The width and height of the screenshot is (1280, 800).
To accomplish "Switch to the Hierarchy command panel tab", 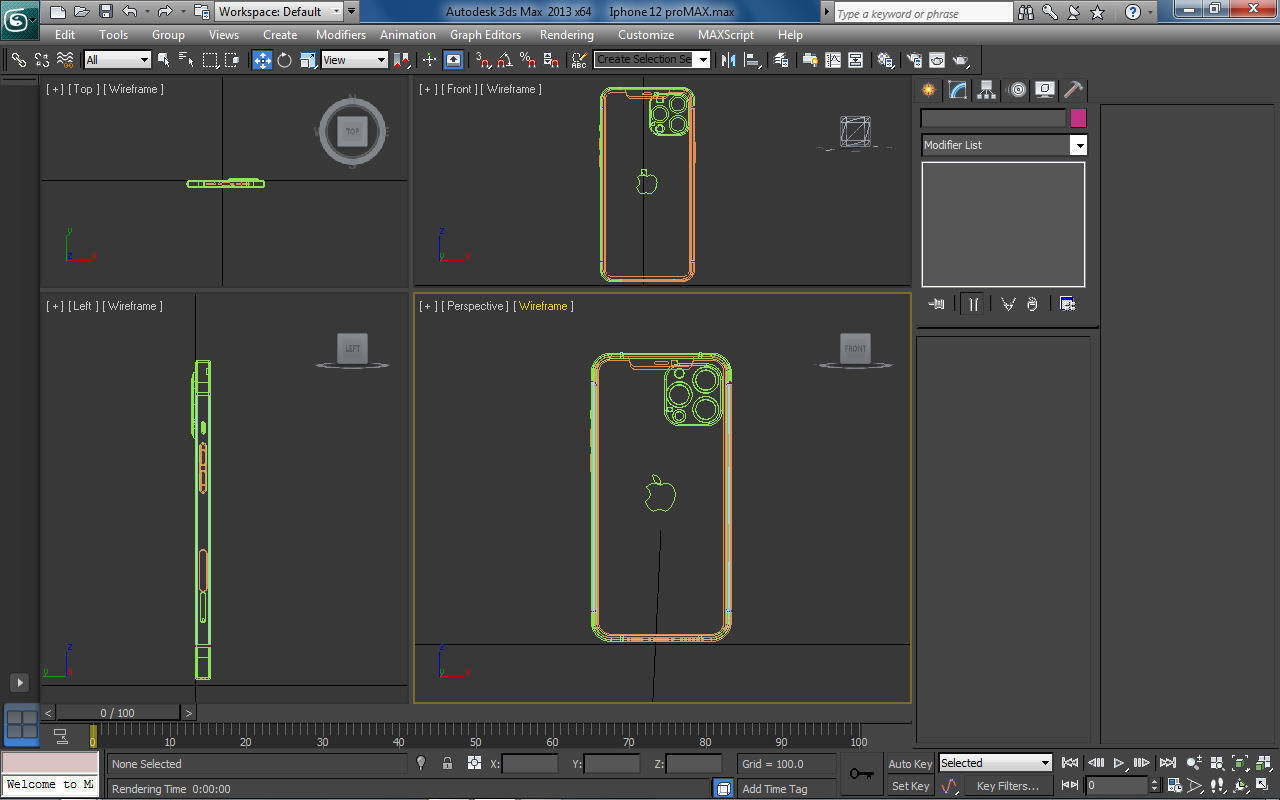I will [987, 90].
